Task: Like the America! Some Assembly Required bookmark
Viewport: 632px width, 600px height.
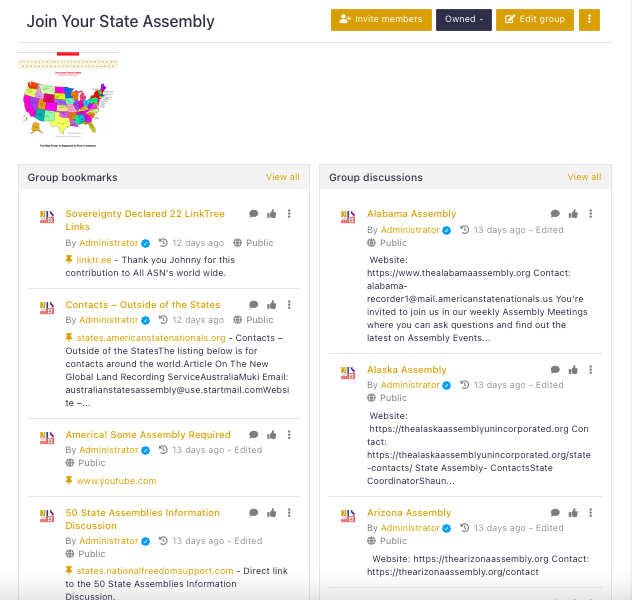Action: click(x=272, y=434)
